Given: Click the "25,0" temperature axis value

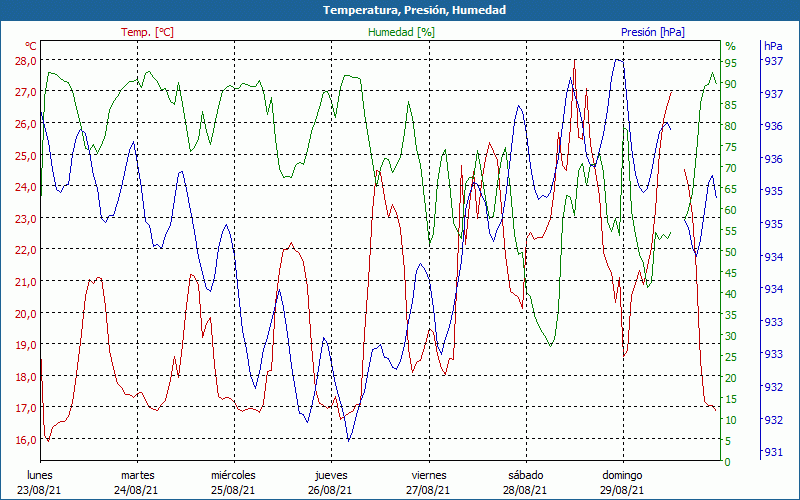Looking at the screenshot, I should (x=27, y=156).
